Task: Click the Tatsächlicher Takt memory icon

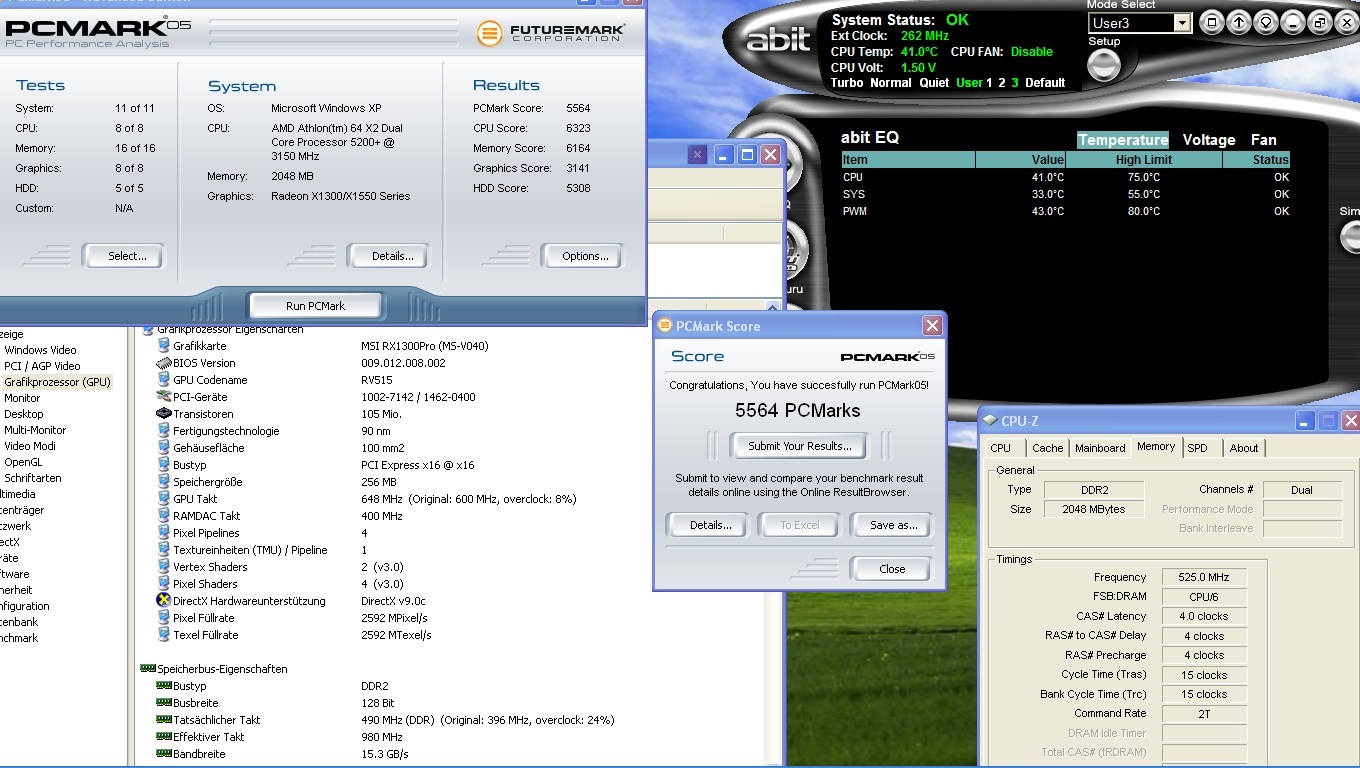Action: [x=164, y=720]
